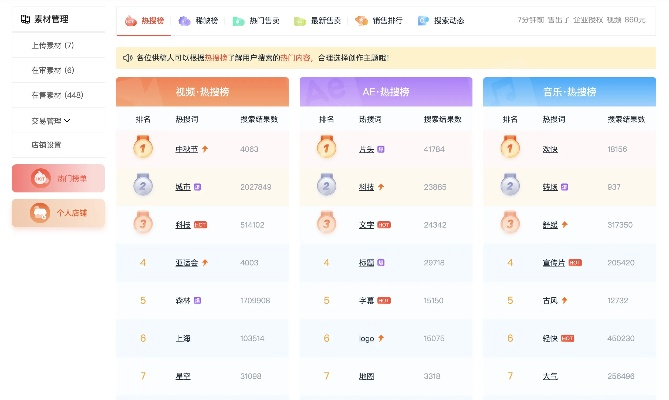669x400 pixels.
Task: Click result count 205420 in music ranking
Action: click(620, 263)
